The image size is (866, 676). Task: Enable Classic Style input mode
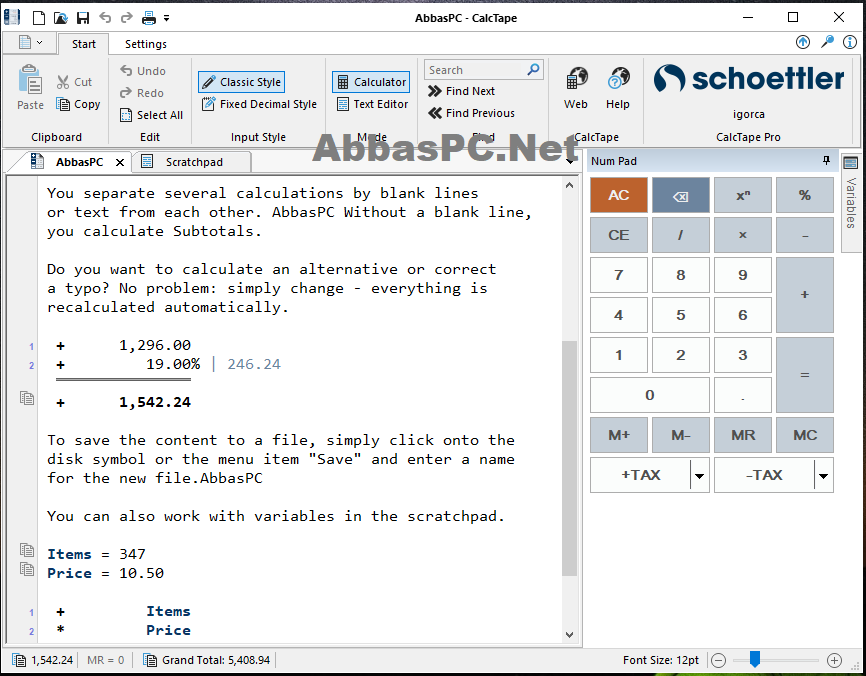pos(241,82)
